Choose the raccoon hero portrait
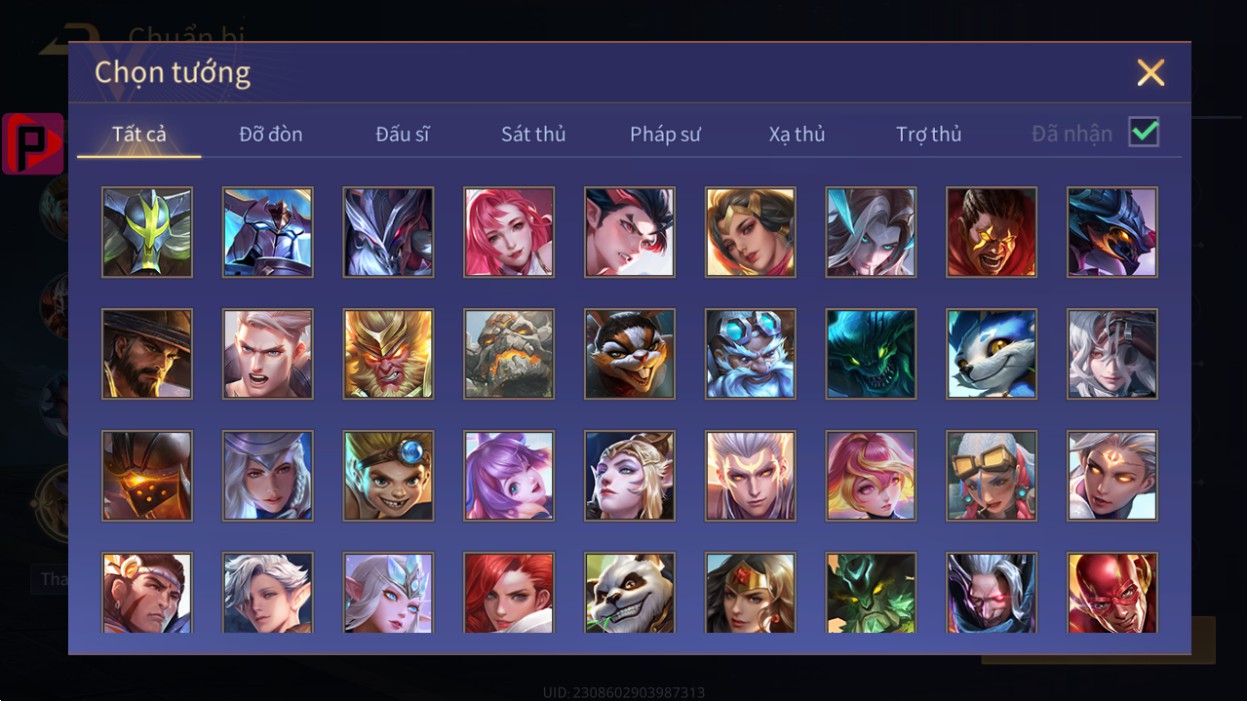Image resolution: width=1247 pixels, height=701 pixels. point(629,354)
